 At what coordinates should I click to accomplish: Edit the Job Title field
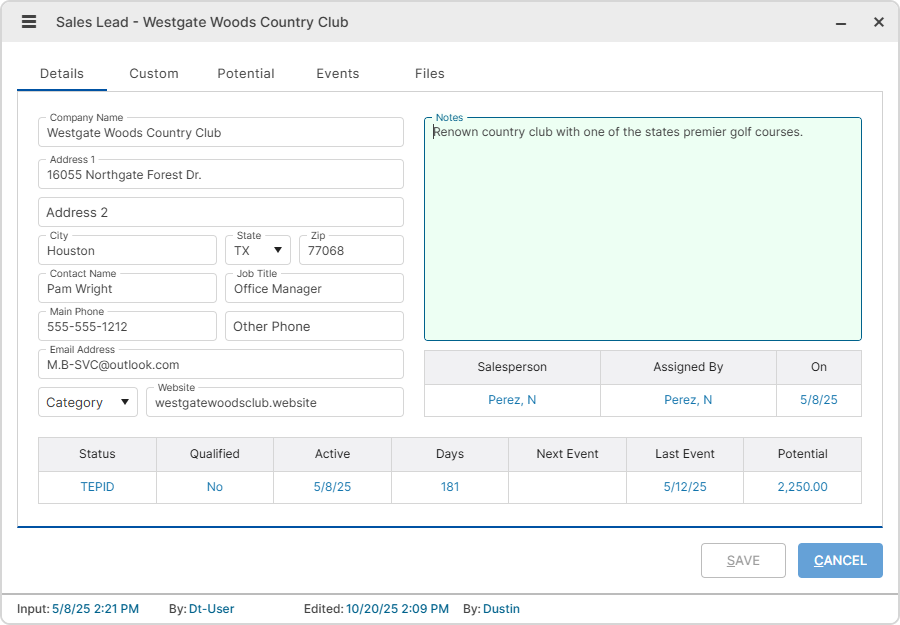coord(315,288)
